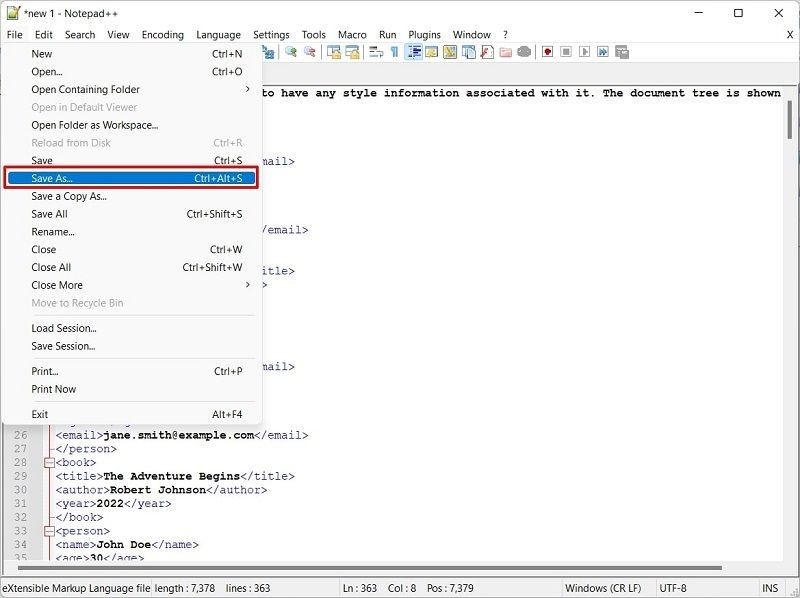Image resolution: width=800 pixels, height=598 pixels.
Task: Choose Close in the File menu
Action: point(132,250)
